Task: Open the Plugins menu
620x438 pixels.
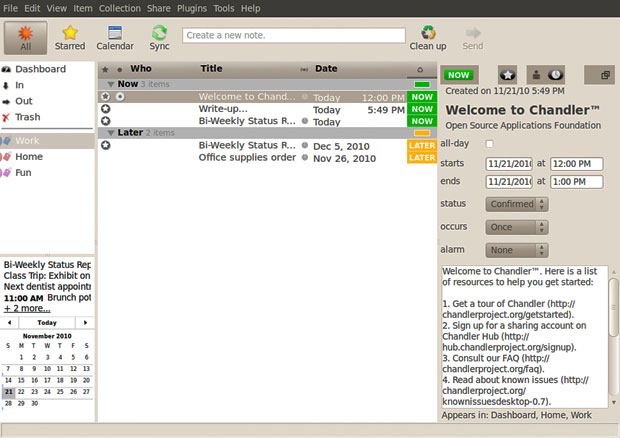Action: tap(192, 8)
